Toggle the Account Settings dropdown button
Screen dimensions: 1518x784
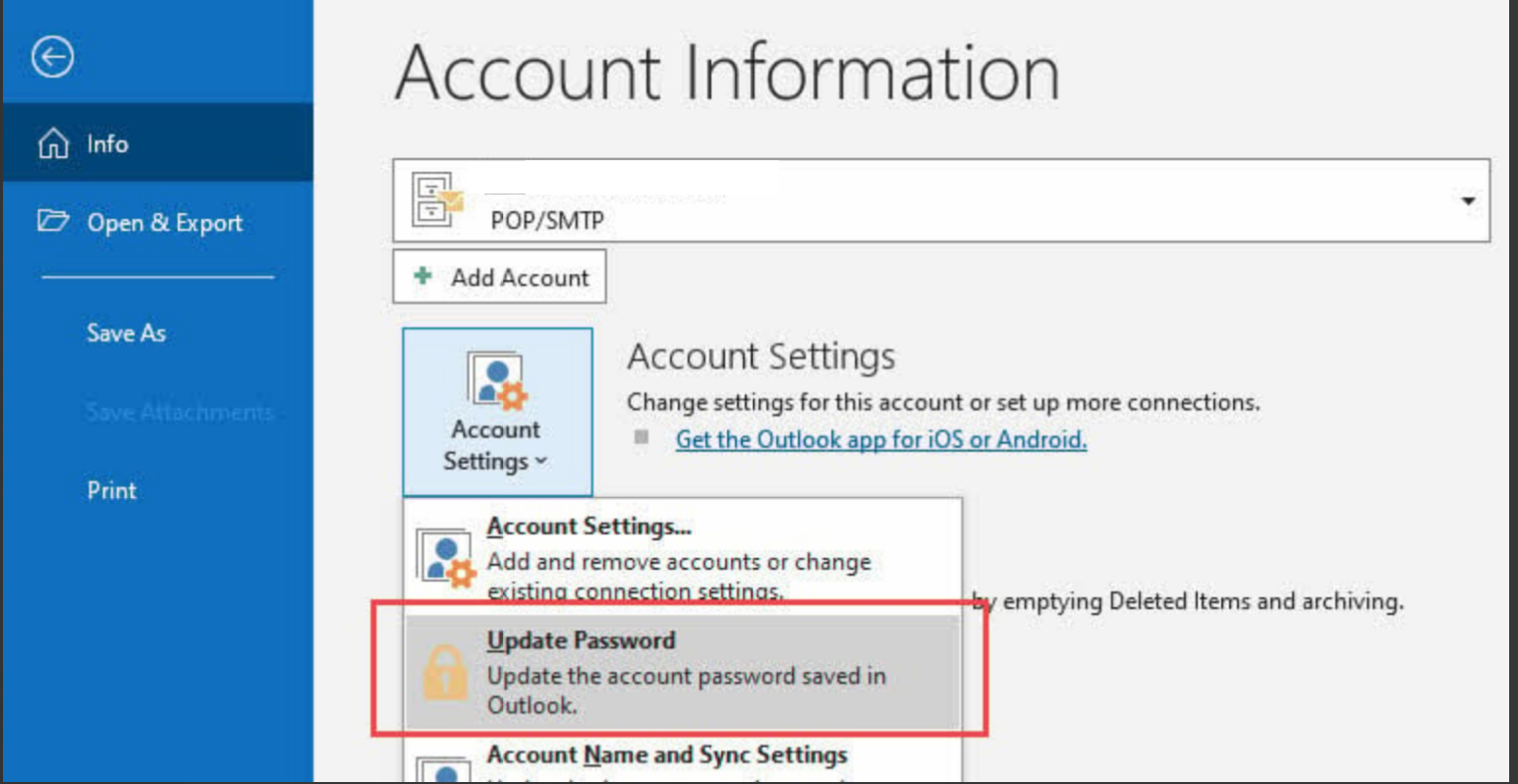click(x=497, y=412)
